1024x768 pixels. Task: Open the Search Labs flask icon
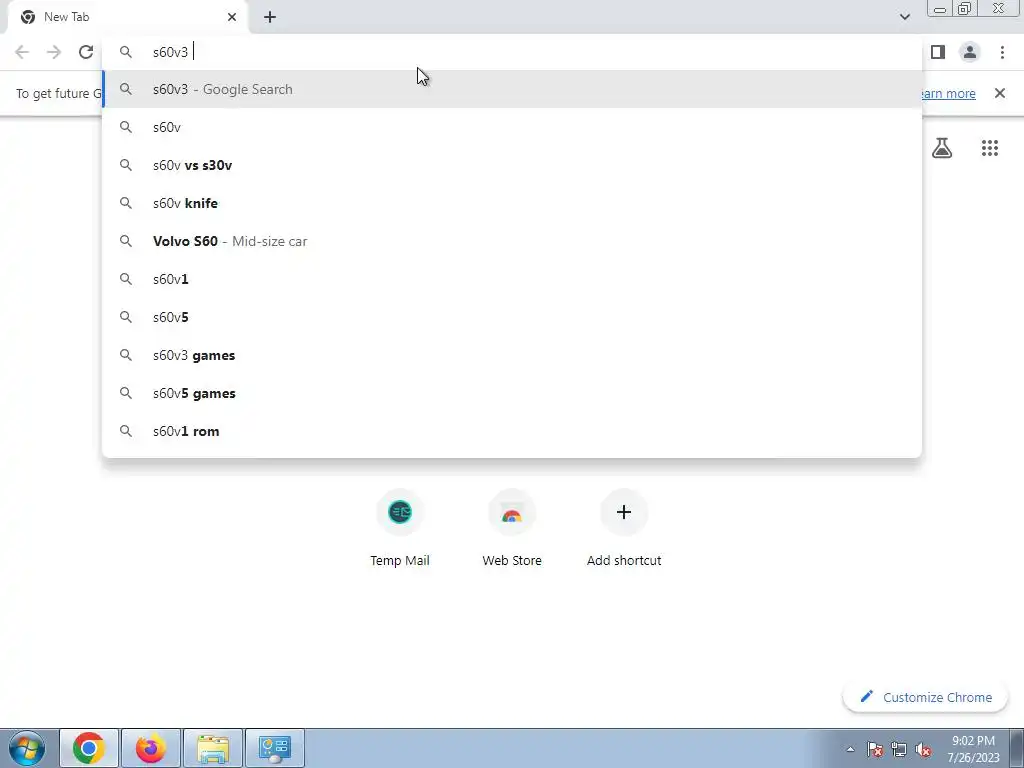[x=942, y=148]
